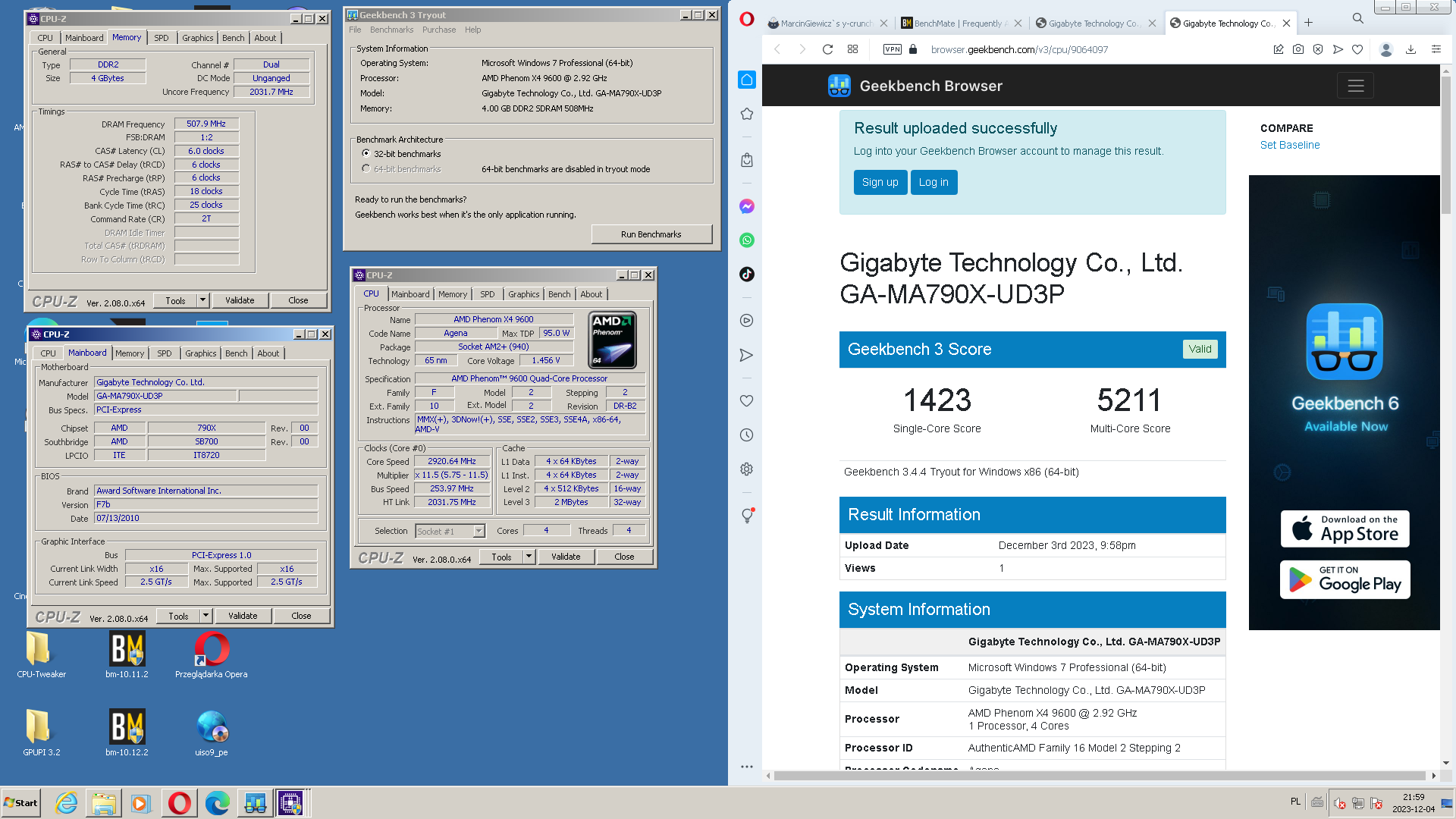Click browser vertical scrollbar
This screenshot has width=1456, height=819.
tap(1445, 144)
